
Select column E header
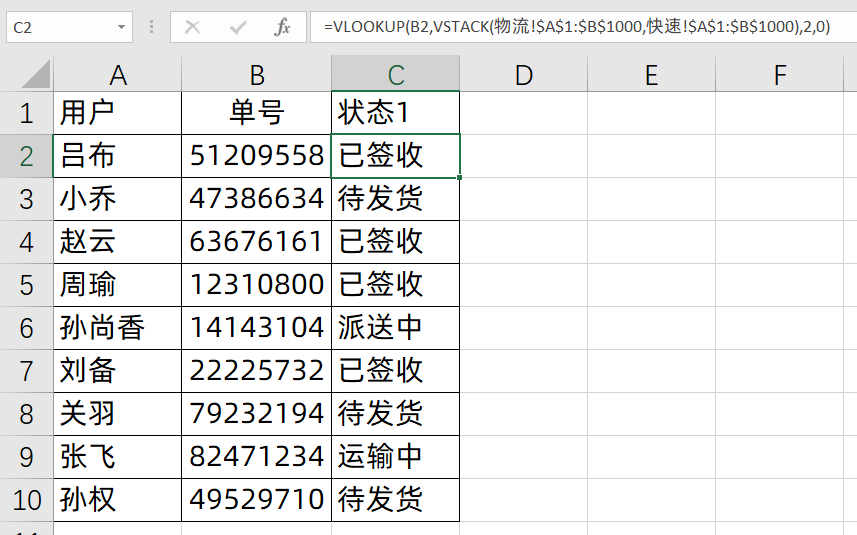pos(651,74)
